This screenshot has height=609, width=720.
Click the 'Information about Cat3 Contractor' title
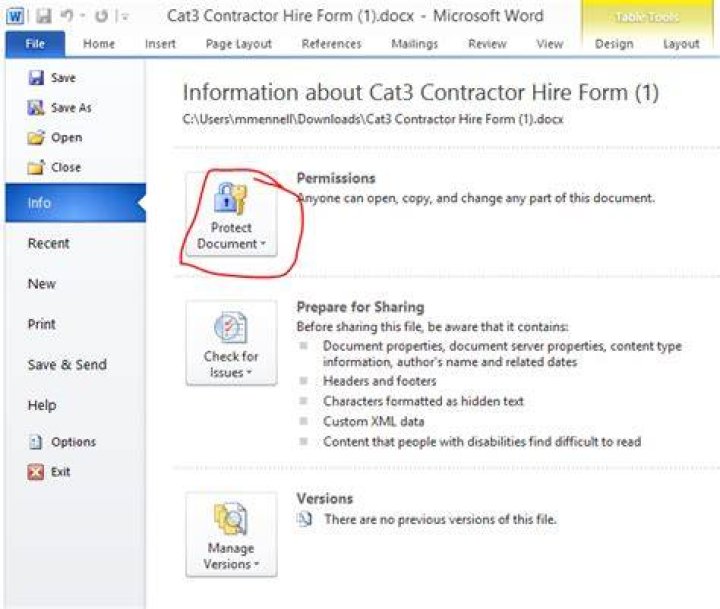pyautogui.click(x=421, y=93)
